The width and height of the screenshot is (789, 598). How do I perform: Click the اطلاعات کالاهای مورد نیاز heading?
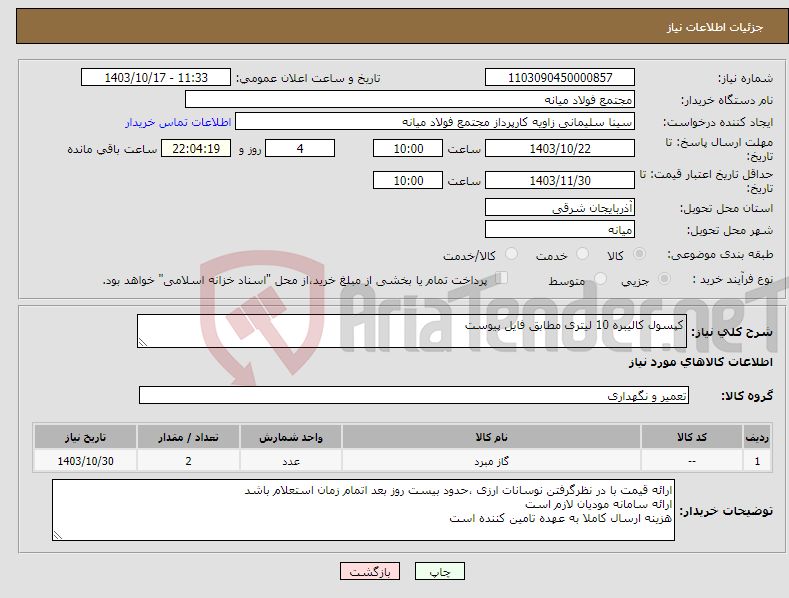(x=700, y=362)
